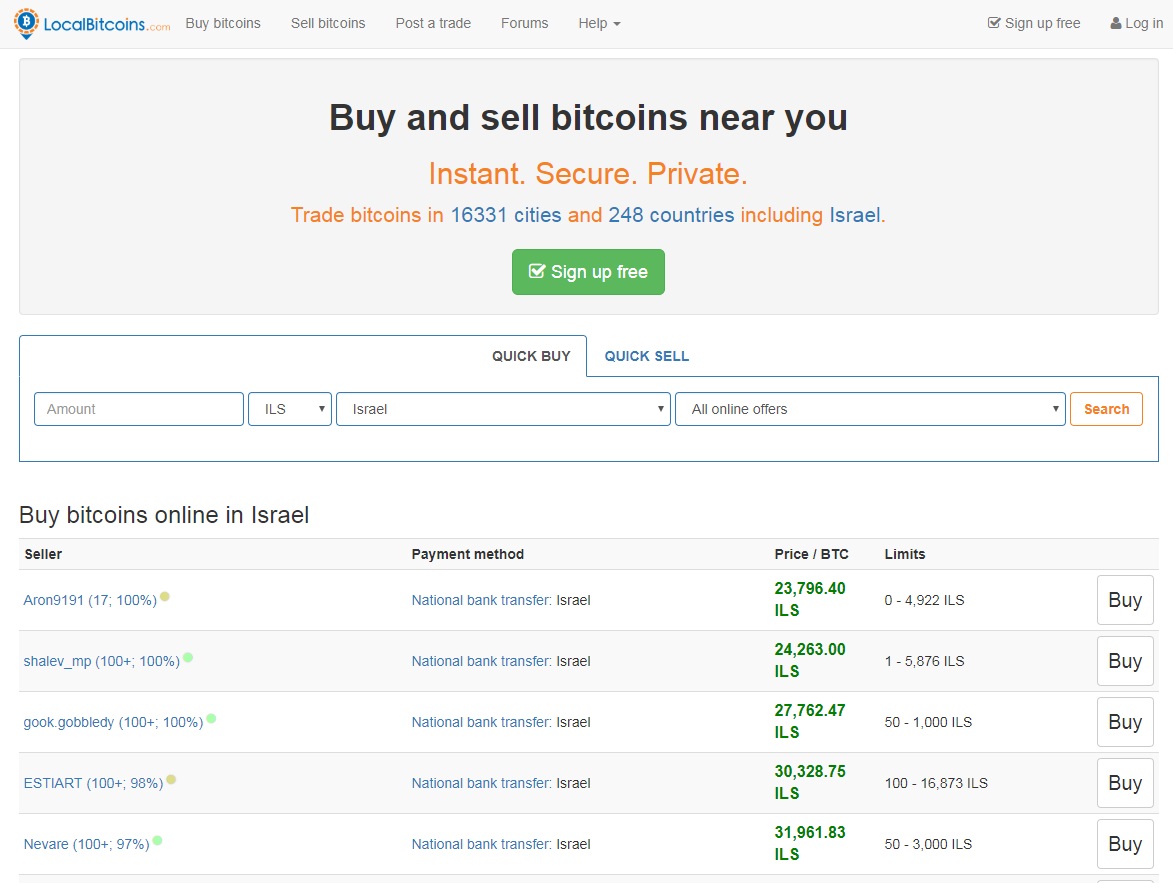
Task: Click the price 30,328.75 ILS
Action: [809, 782]
